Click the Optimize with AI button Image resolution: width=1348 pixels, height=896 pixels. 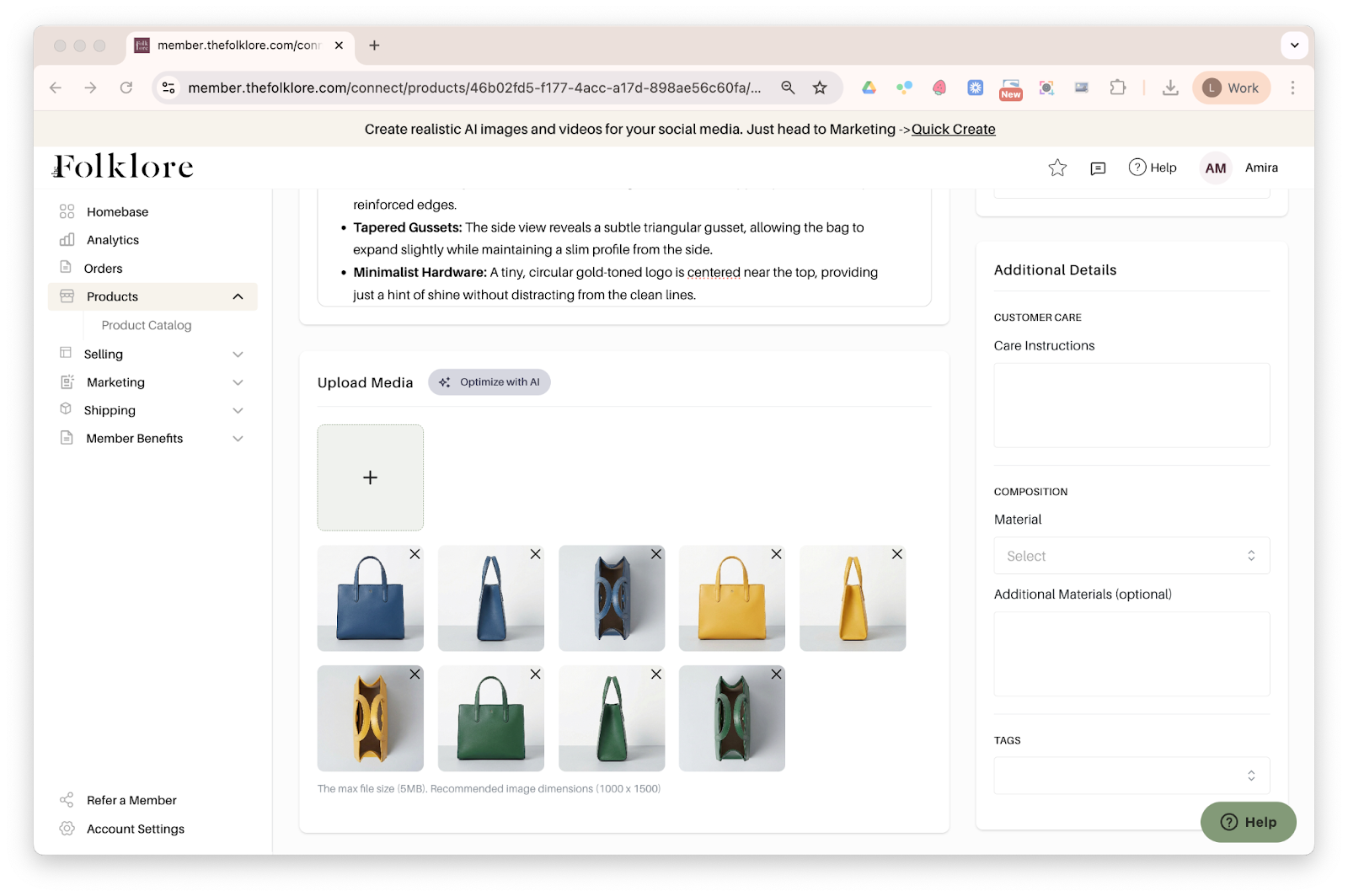click(x=489, y=382)
